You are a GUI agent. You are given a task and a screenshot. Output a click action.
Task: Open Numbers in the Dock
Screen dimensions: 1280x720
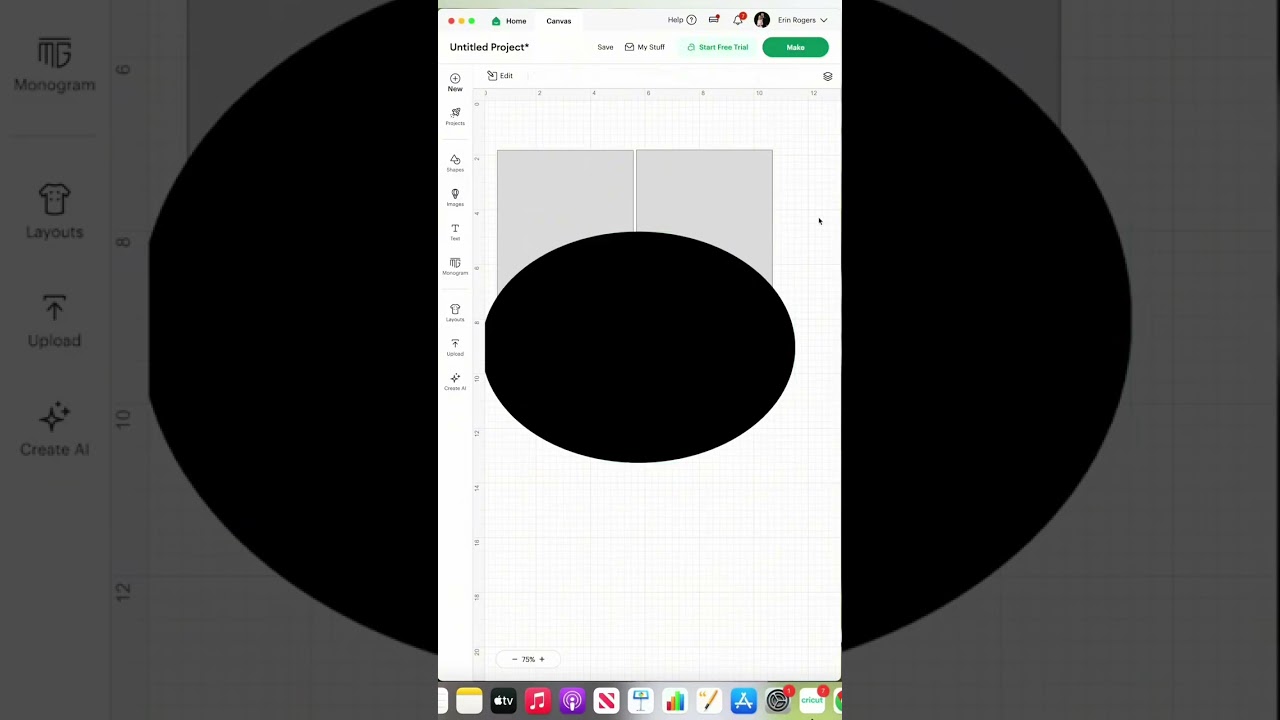(675, 701)
